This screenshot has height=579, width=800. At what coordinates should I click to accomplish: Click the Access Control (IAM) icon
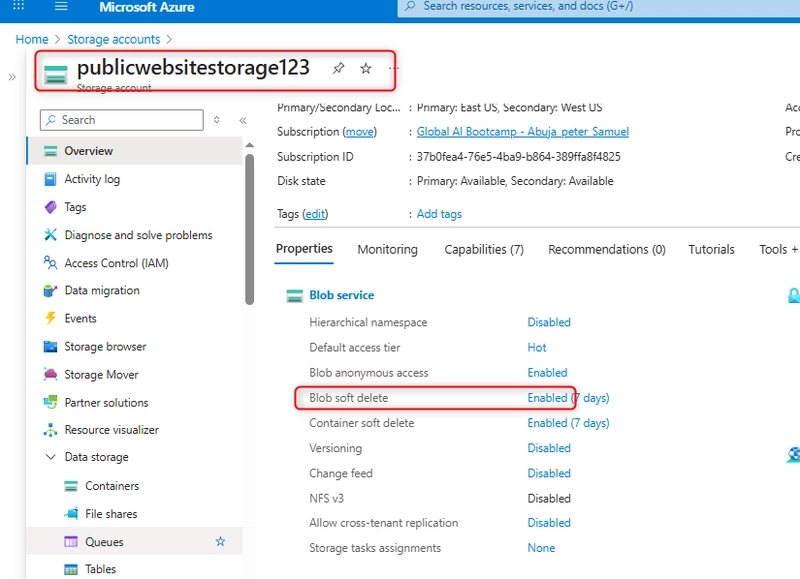51,263
